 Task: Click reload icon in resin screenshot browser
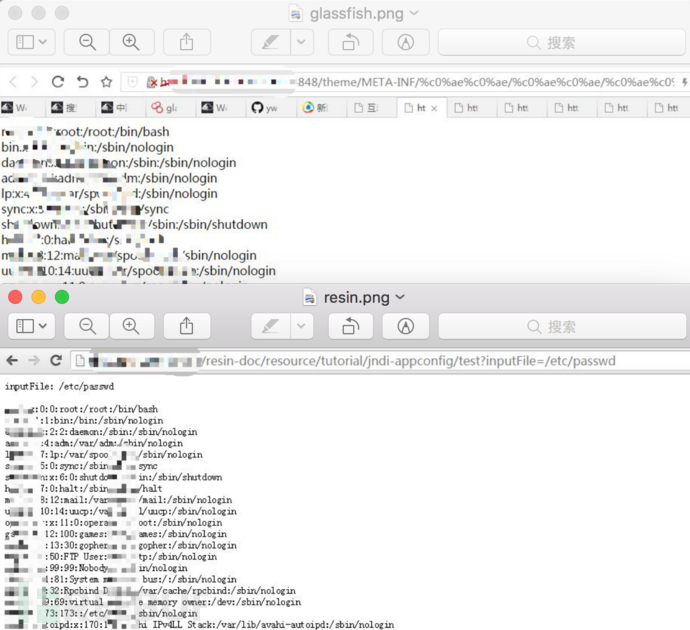pyautogui.click(x=56, y=361)
